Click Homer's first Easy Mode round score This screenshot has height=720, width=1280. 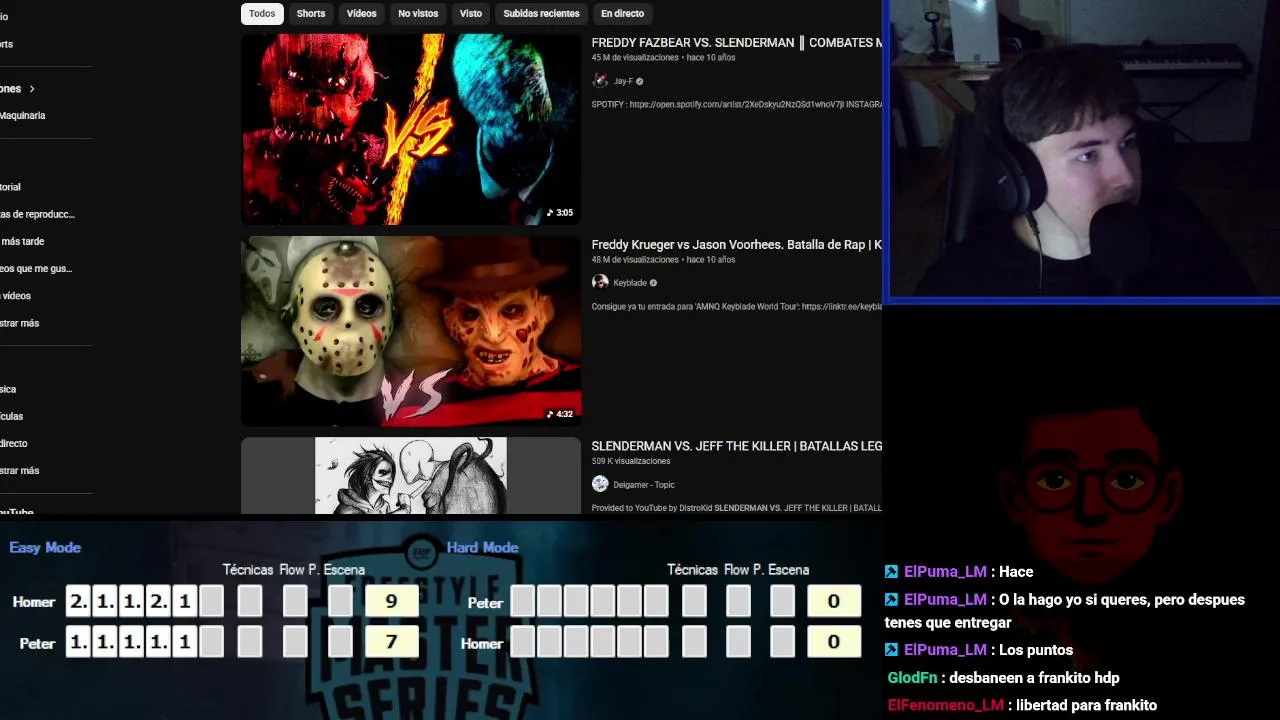tap(78, 601)
